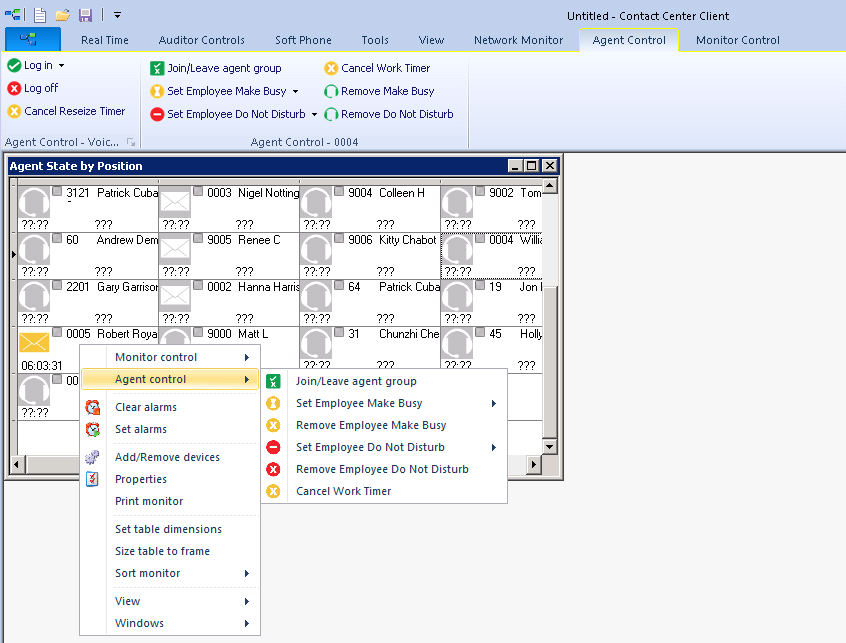This screenshot has height=643, width=846.
Task: Select the Set Employee Make Busy icon
Action: 157,91
